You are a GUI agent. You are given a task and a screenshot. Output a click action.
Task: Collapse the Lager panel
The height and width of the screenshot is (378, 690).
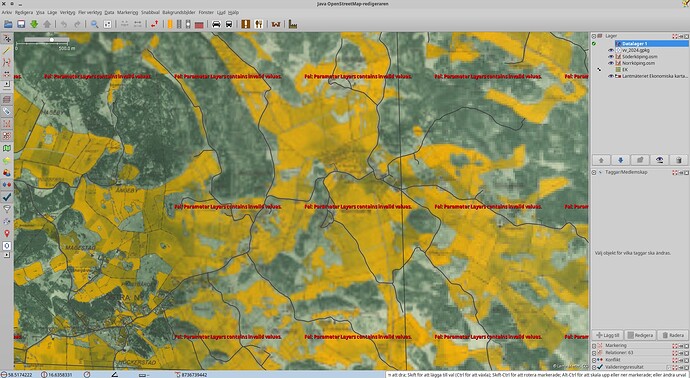click(594, 36)
